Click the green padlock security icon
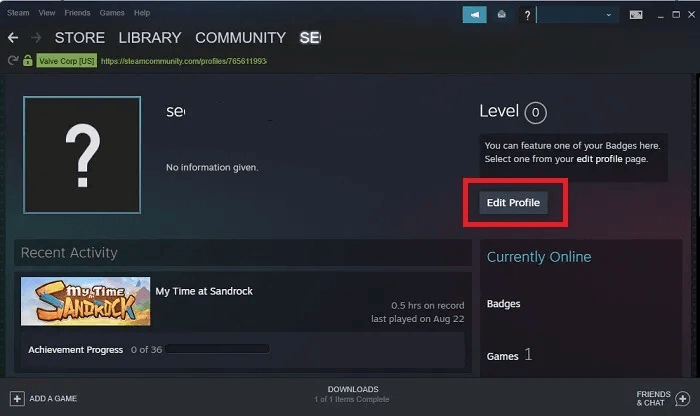Image resolution: width=700 pixels, height=416 pixels. (28, 60)
